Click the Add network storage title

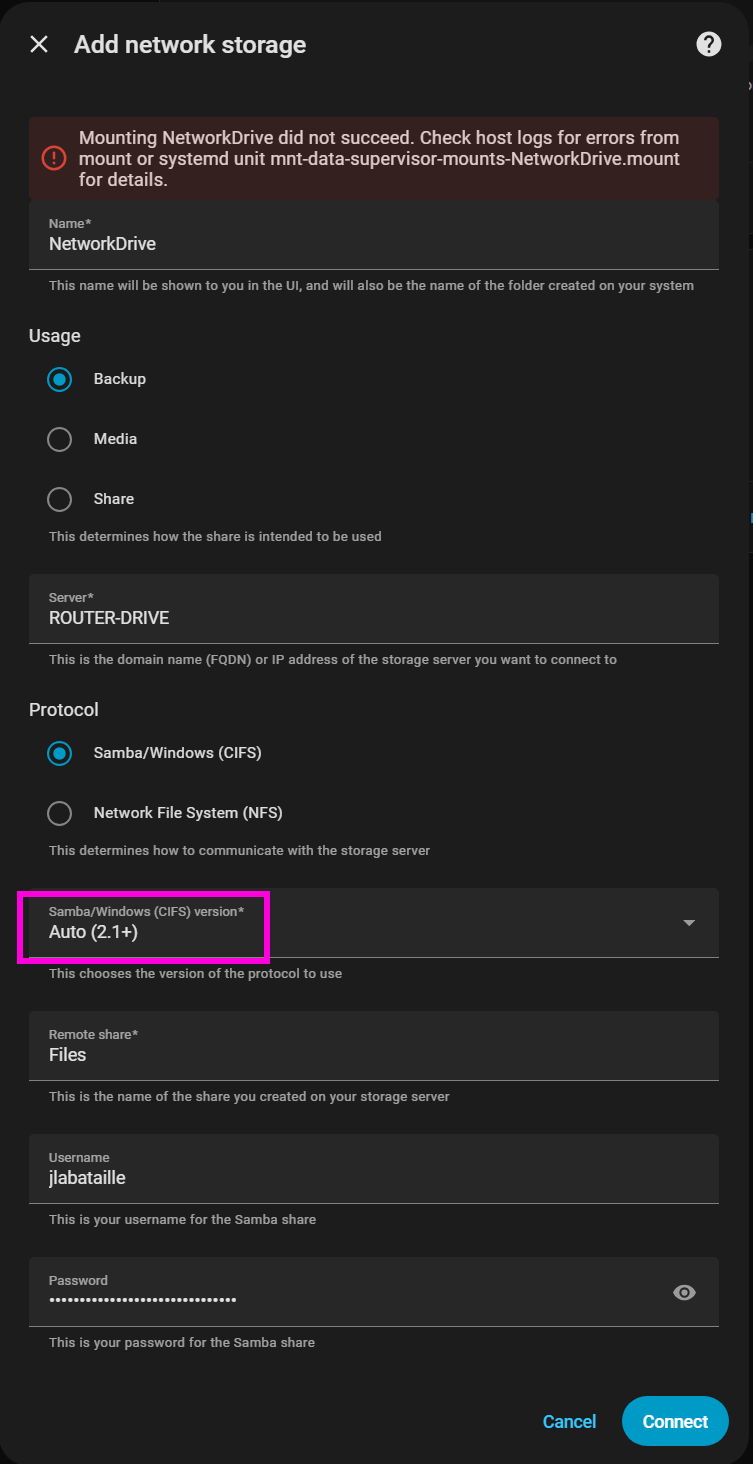click(190, 45)
